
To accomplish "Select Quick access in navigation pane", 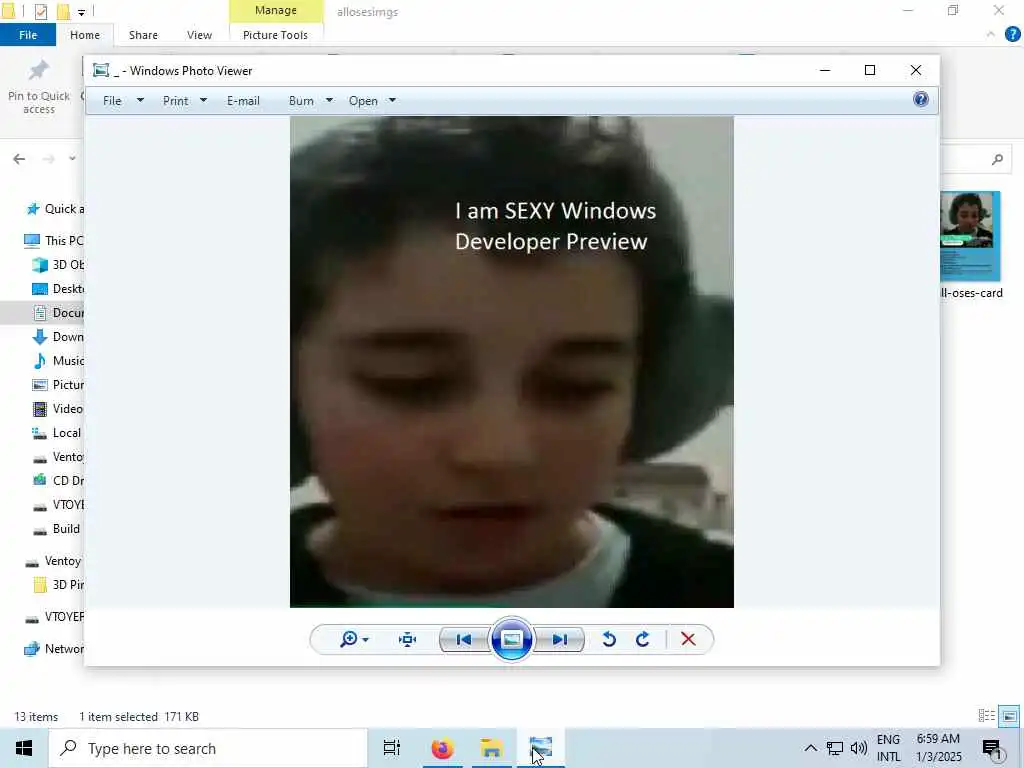I will [x=55, y=209].
